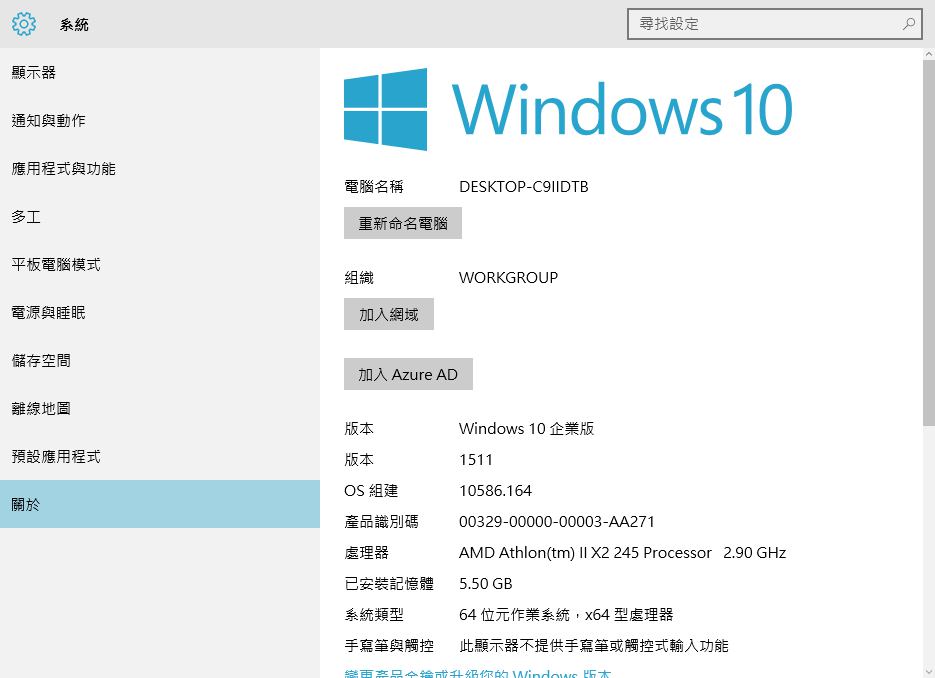Open the 顯示器 settings page
The height and width of the screenshot is (678, 935).
coord(160,72)
